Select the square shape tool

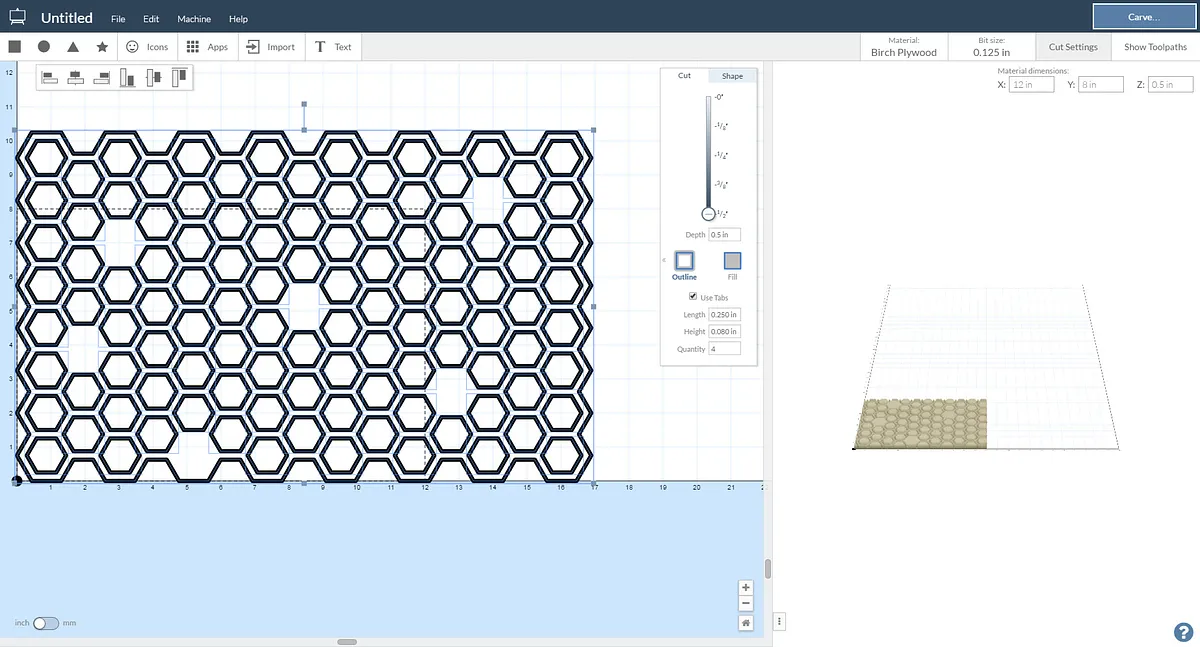click(15, 47)
